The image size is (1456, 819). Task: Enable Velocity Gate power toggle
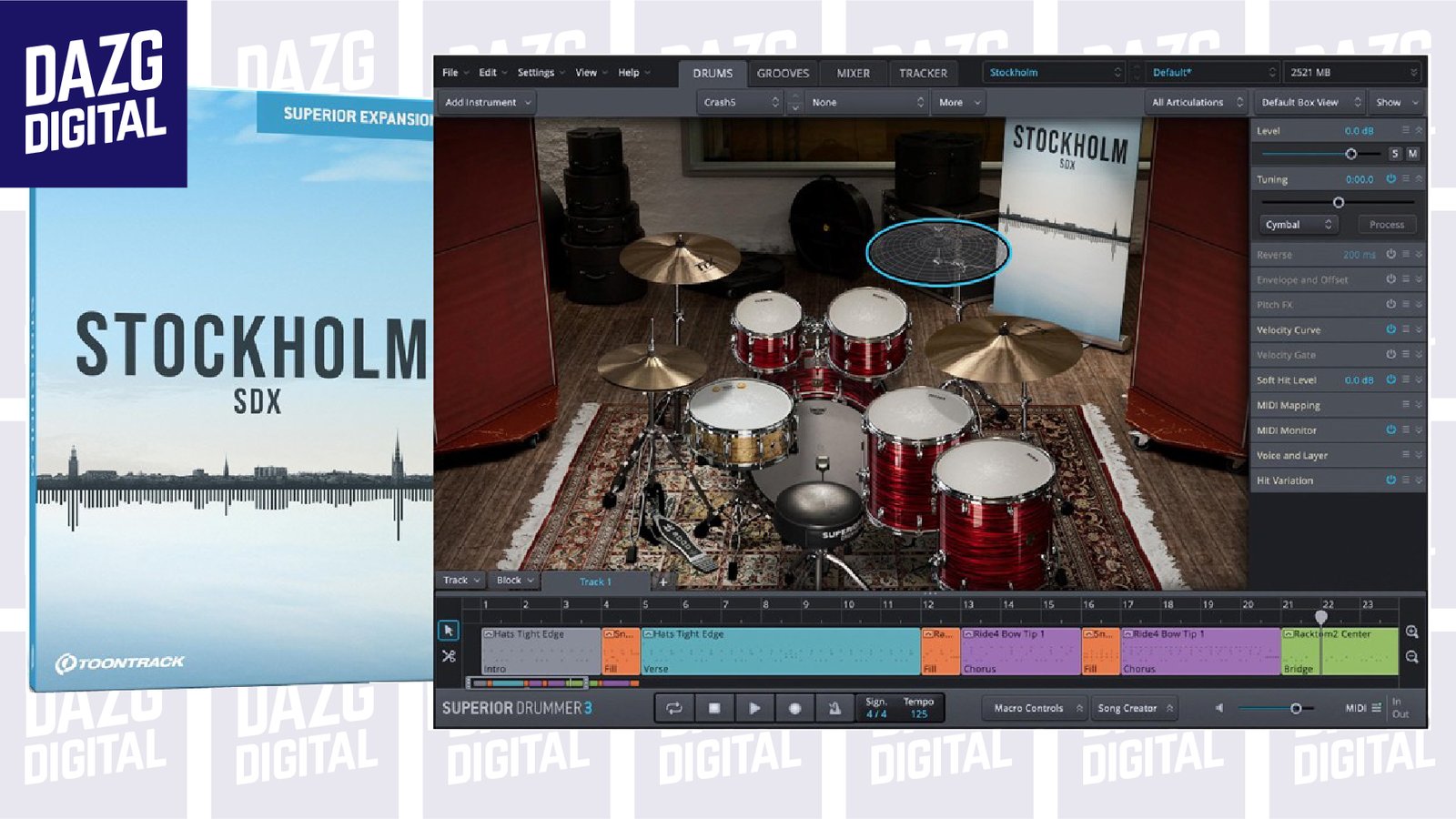tap(1390, 354)
